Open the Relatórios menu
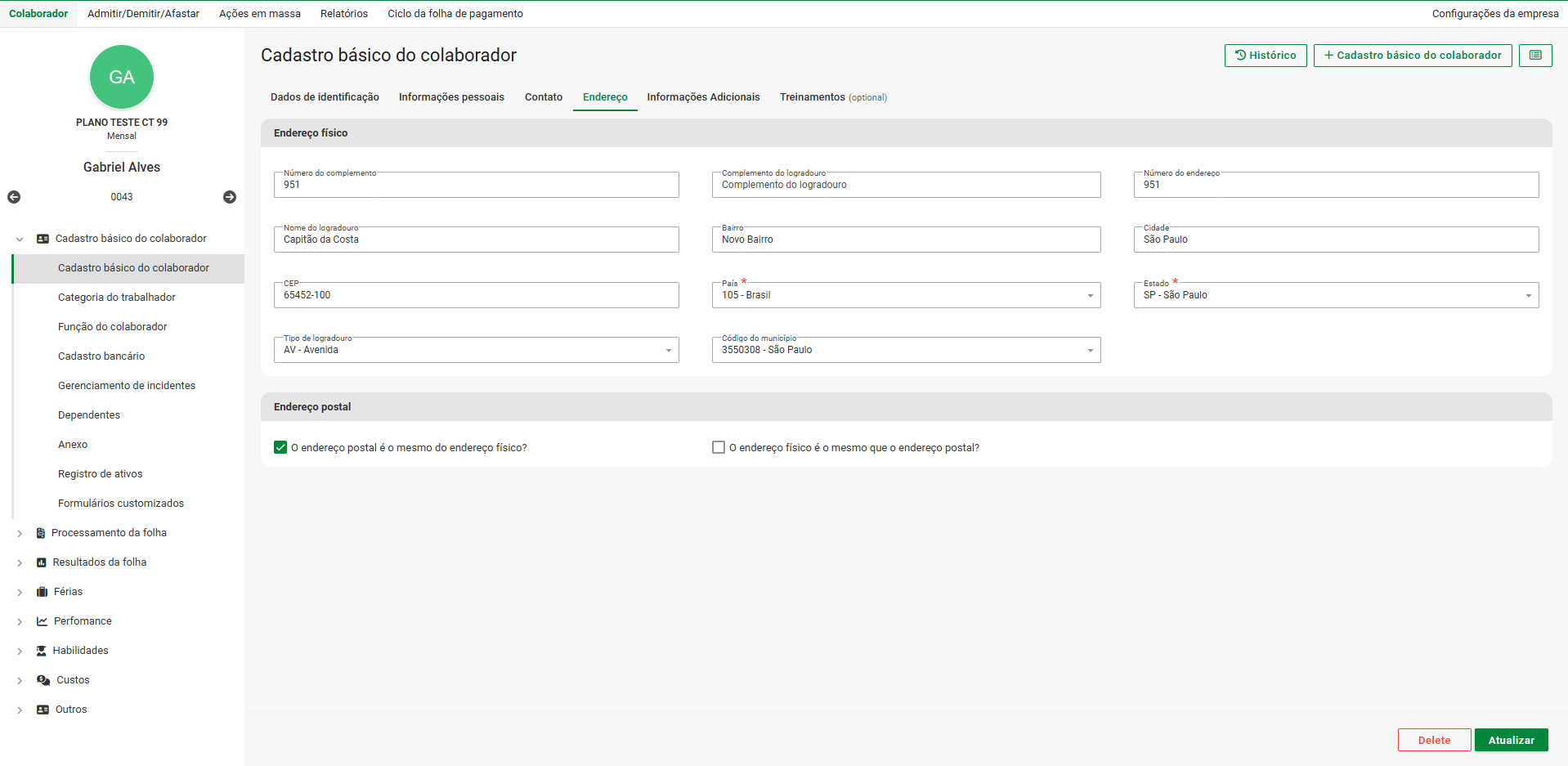Screen dimensions: 1568x766 click(x=343, y=14)
